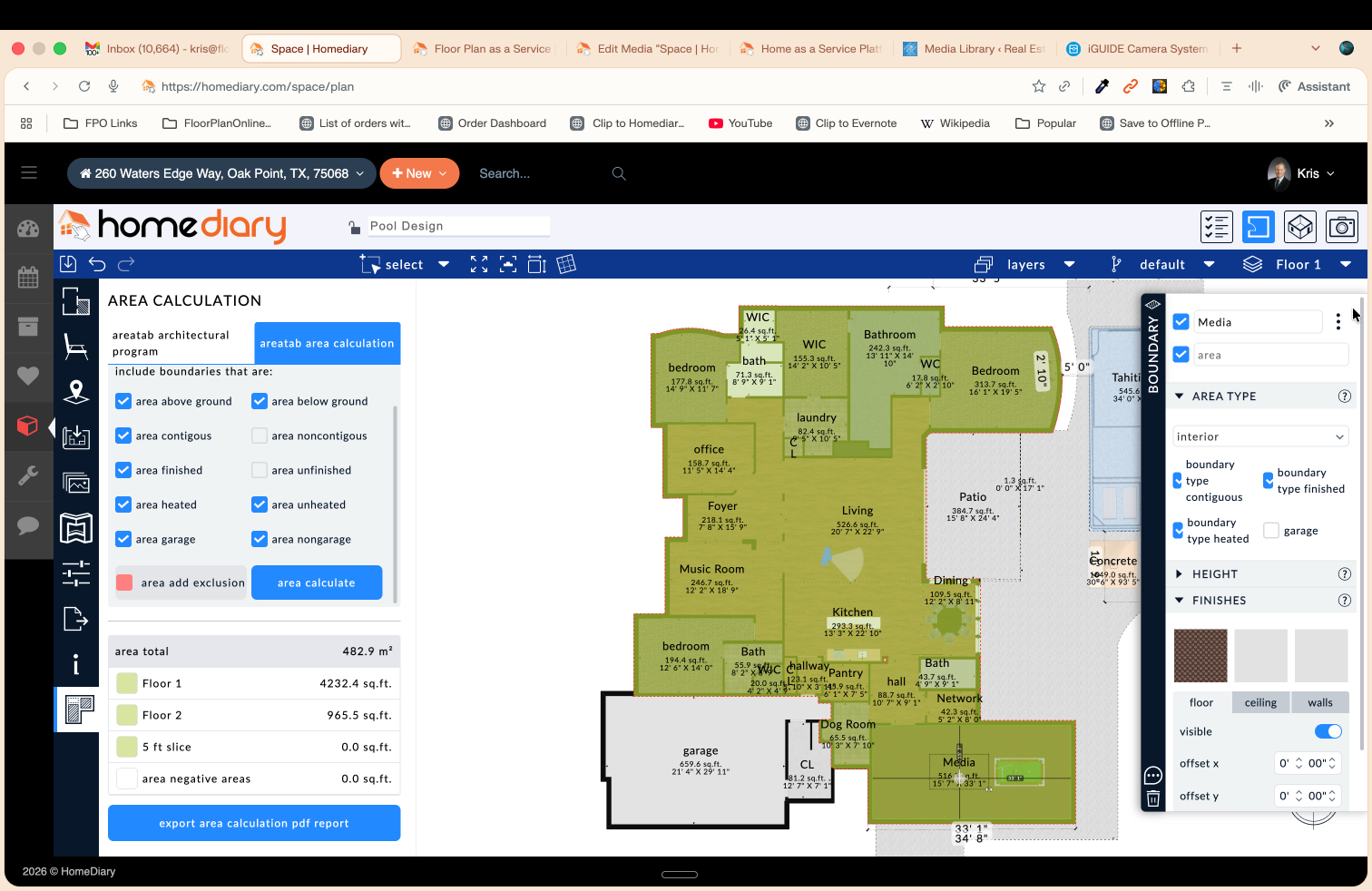Open the checklist icon at top right
The image size is (1372, 891).
click(x=1217, y=227)
